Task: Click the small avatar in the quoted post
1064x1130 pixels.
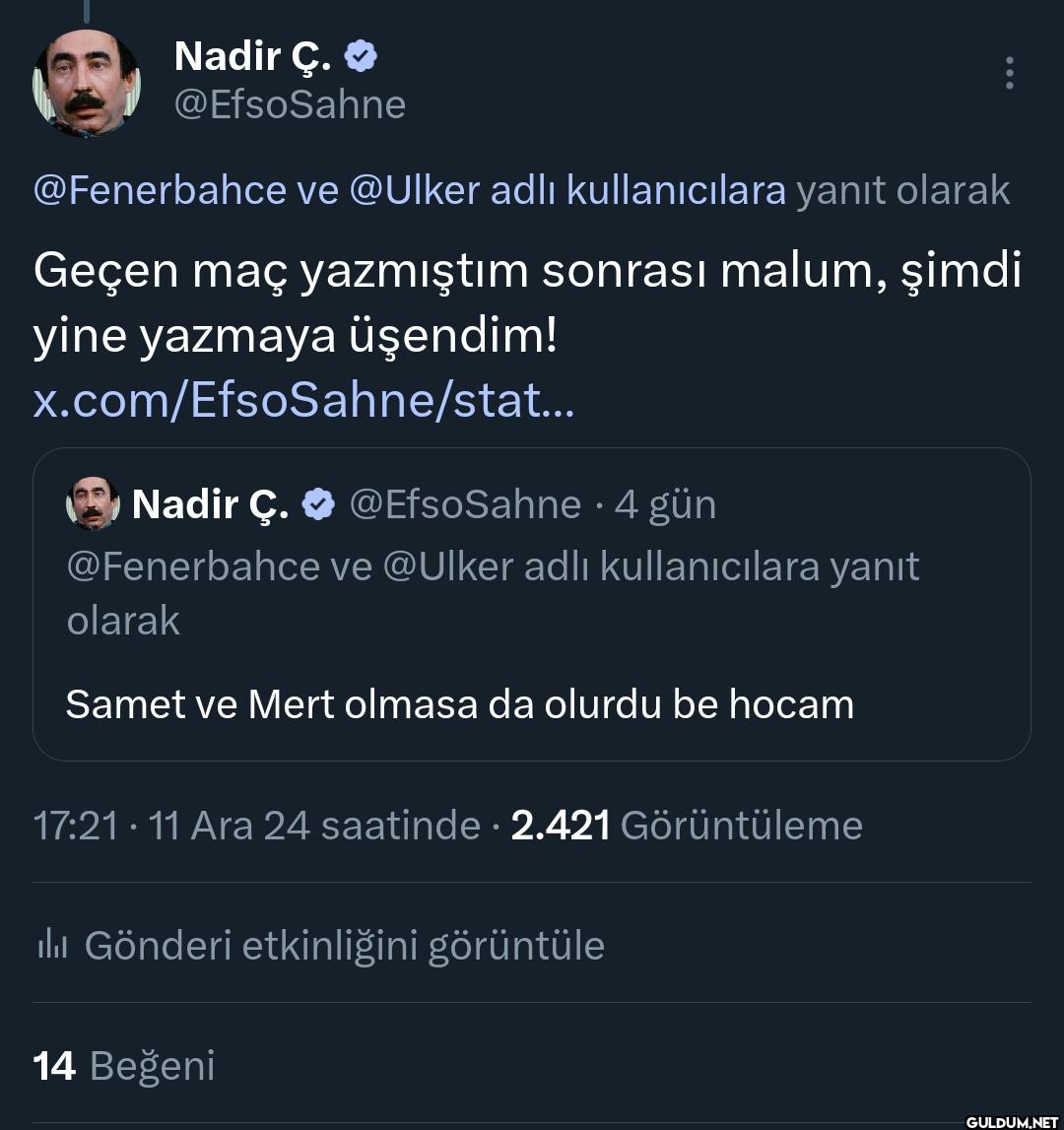Action: click(x=93, y=504)
